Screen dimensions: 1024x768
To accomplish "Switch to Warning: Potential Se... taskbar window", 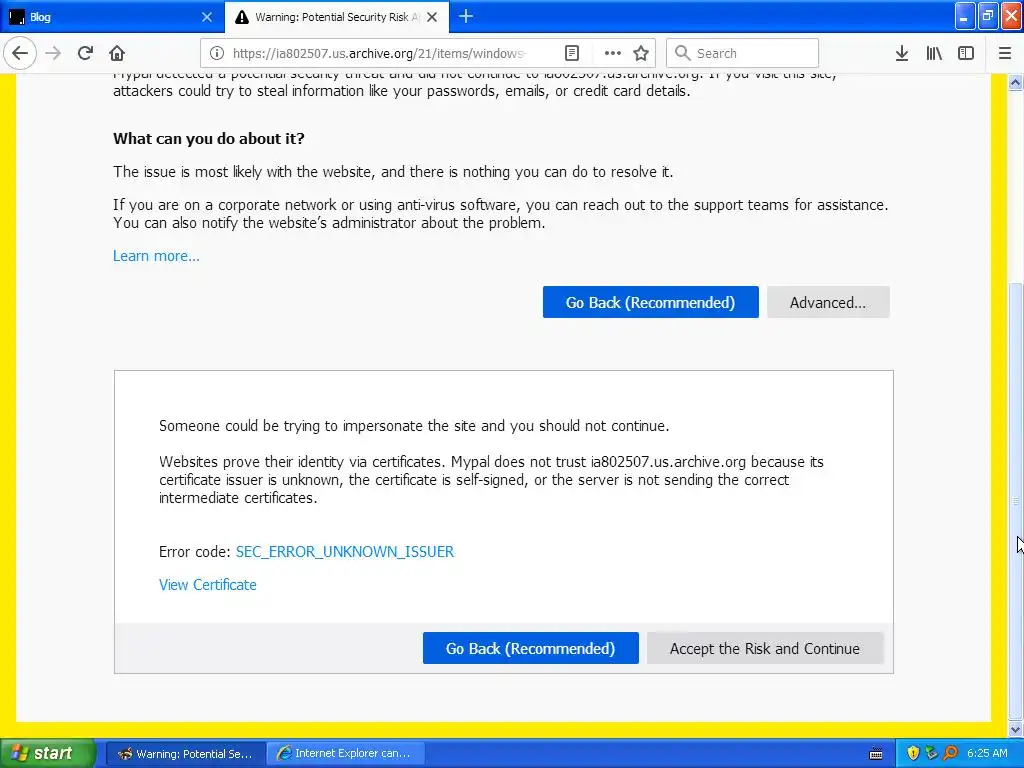I will click(185, 754).
